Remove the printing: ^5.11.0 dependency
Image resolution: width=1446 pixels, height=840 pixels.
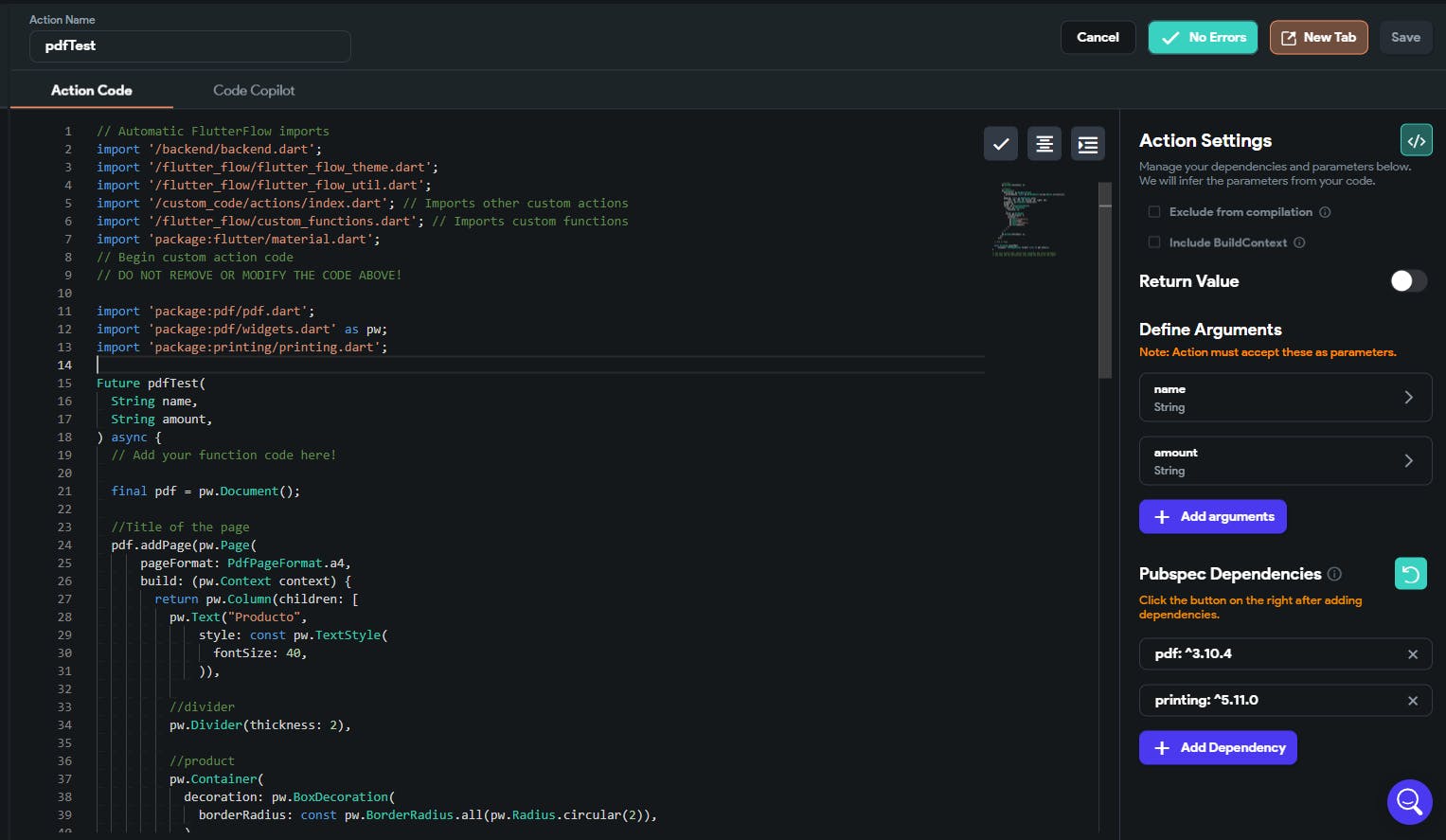pyautogui.click(x=1412, y=701)
